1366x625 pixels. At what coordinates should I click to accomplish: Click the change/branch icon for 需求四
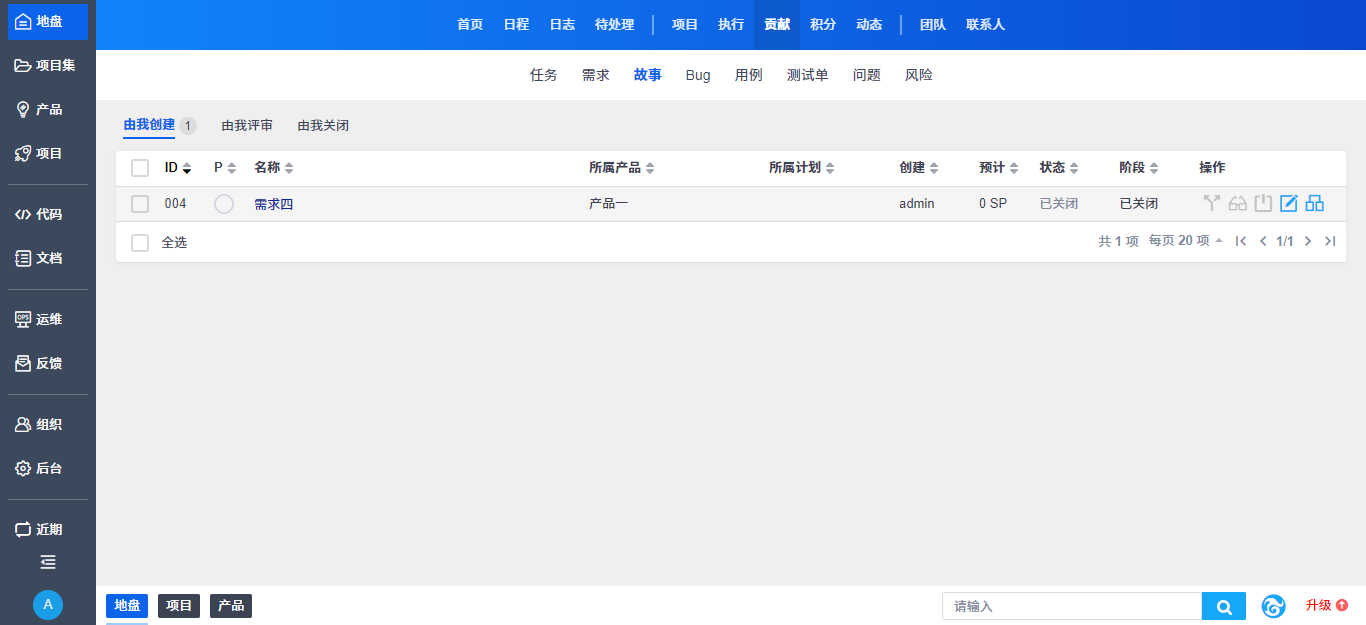click(x=1212, y=204)
